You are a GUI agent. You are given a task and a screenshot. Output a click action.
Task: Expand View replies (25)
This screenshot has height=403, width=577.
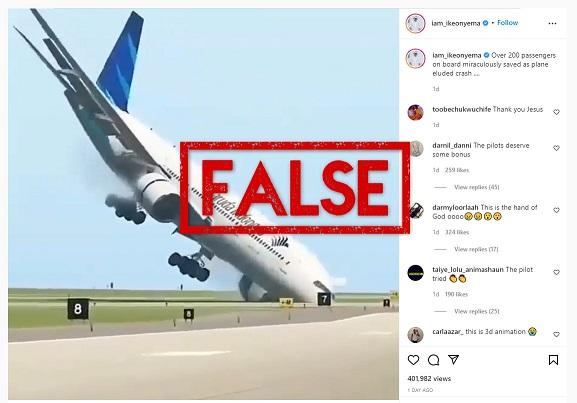pyautogui.click(x=477, y=311)
